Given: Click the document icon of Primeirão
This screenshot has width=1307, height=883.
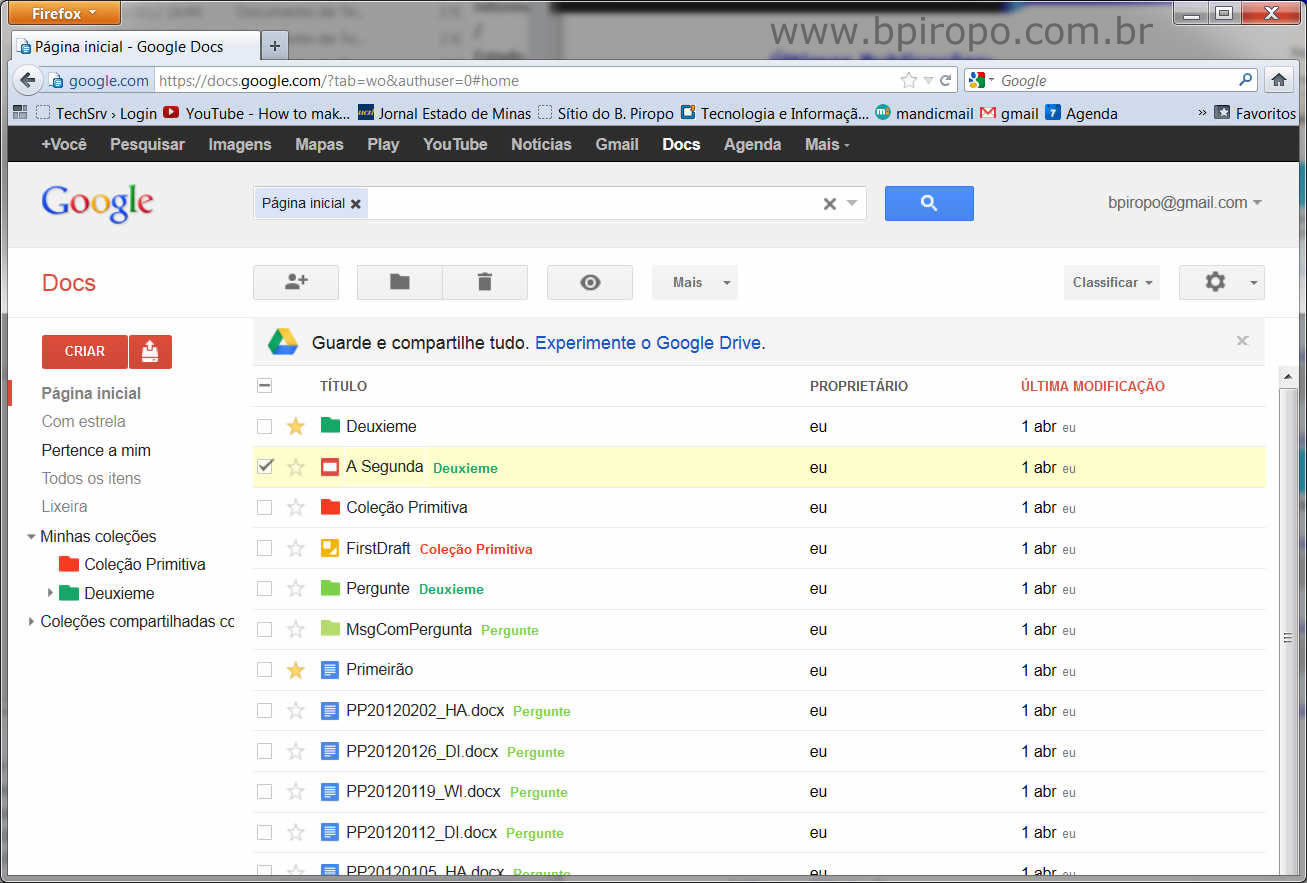Looking at the screenshot, I should 330,670.
